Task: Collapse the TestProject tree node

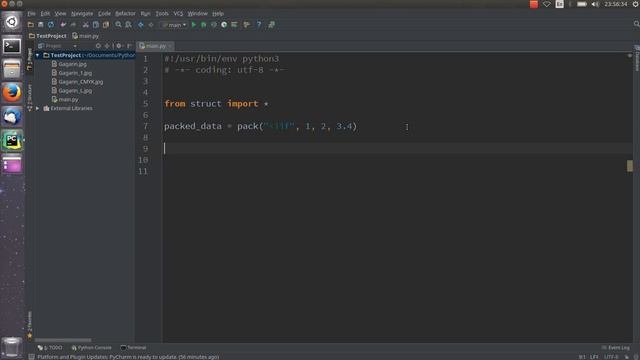Action: (38, 55)
